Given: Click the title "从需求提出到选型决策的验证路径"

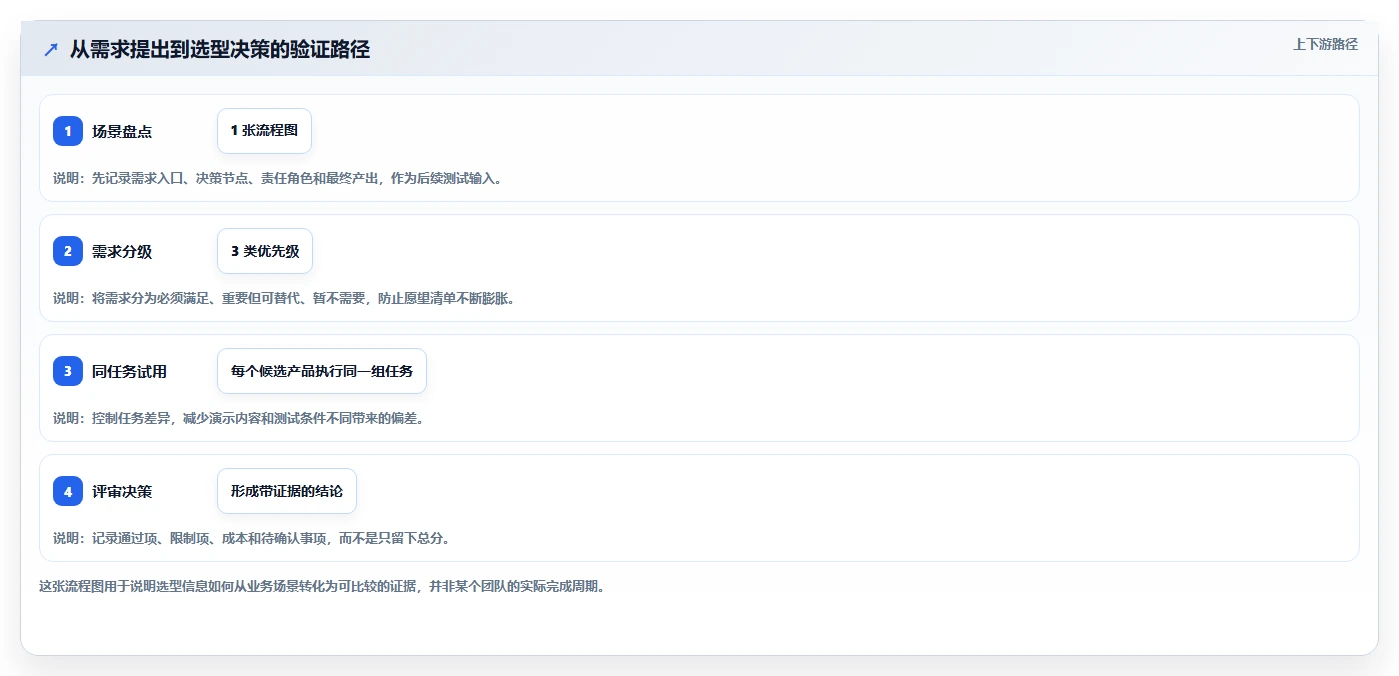Looking at the screenshot, I should click(x=220, y=49).
